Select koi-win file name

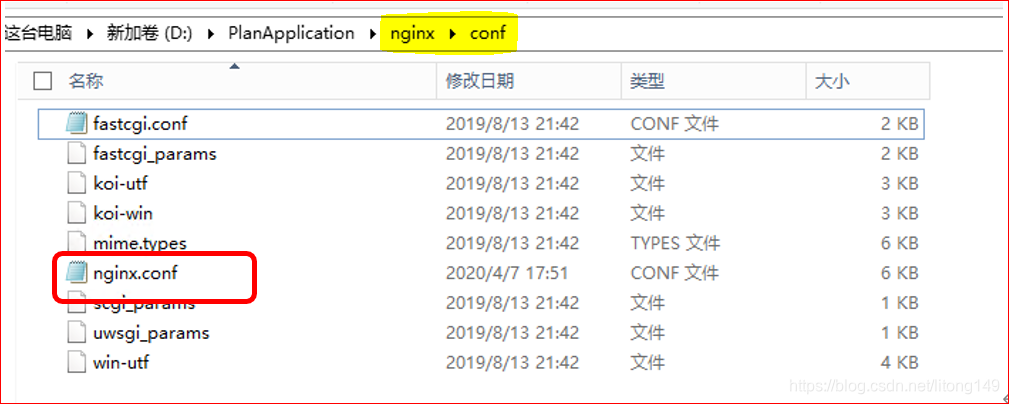[x=123, y=213]
